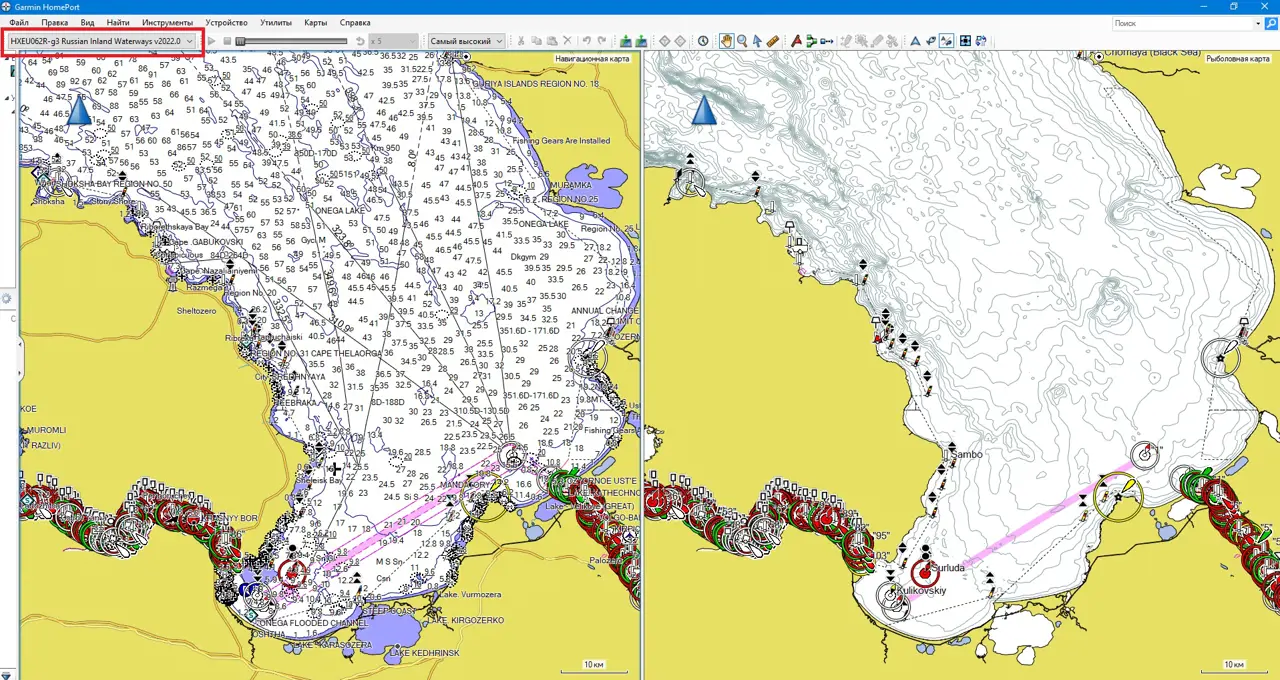1280x680 pixels.
Task: Click the 'Рыболовная карта' map label
Action: 1237,59
